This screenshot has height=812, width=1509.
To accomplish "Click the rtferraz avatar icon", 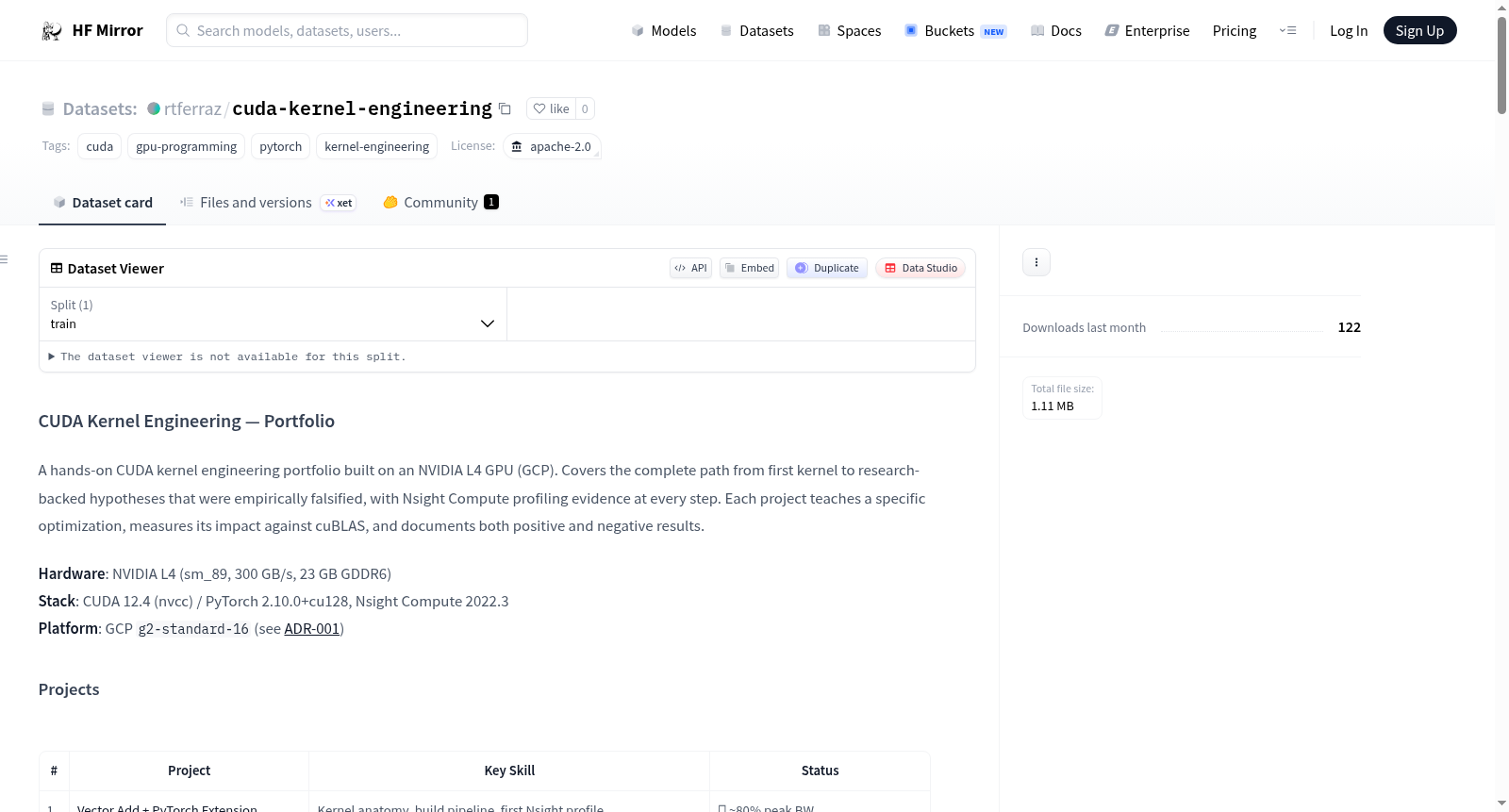I will [154, 108].
